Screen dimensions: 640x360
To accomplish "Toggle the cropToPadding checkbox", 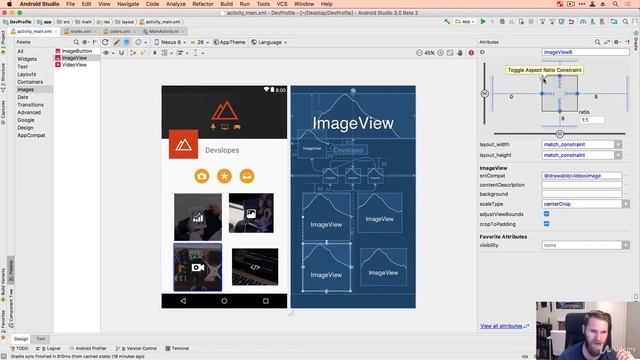I will point(547,224).
